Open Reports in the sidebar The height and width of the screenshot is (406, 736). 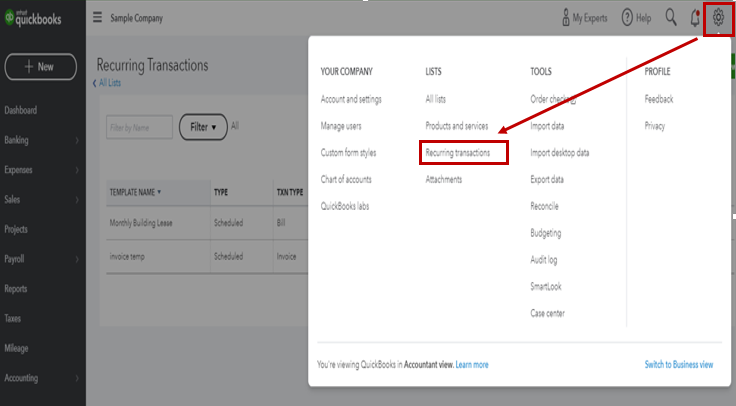click(x=15, y=289)
